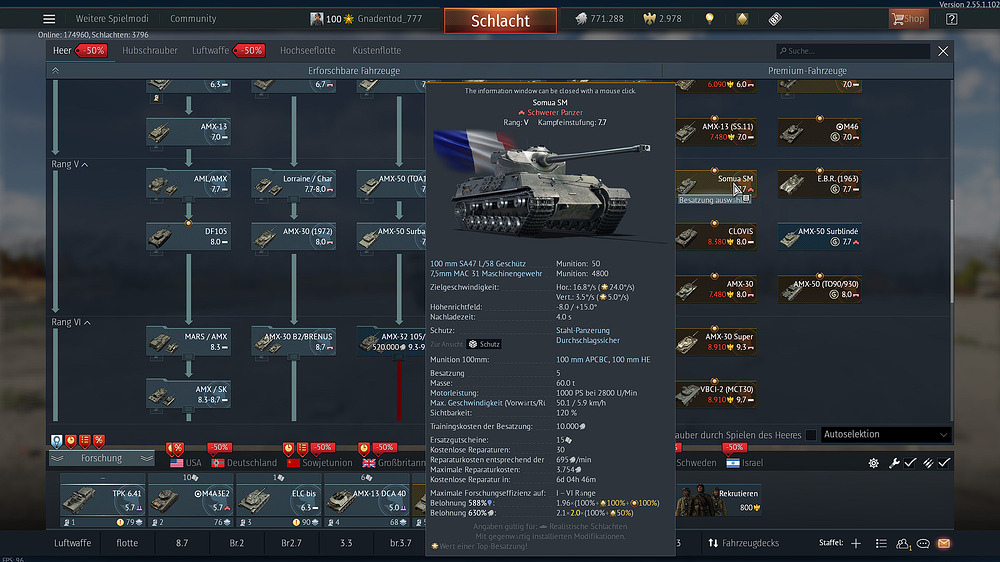1000x562 pixels.
Task: Switch to the Hubschrauber tab
Action: pos(150,50)
